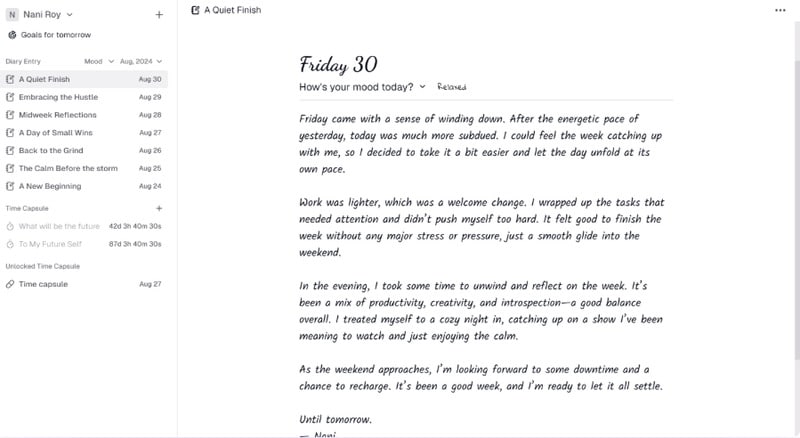Click the link icon of unlocked Time capsule
800x438 pixels.
tap(10, 284)
